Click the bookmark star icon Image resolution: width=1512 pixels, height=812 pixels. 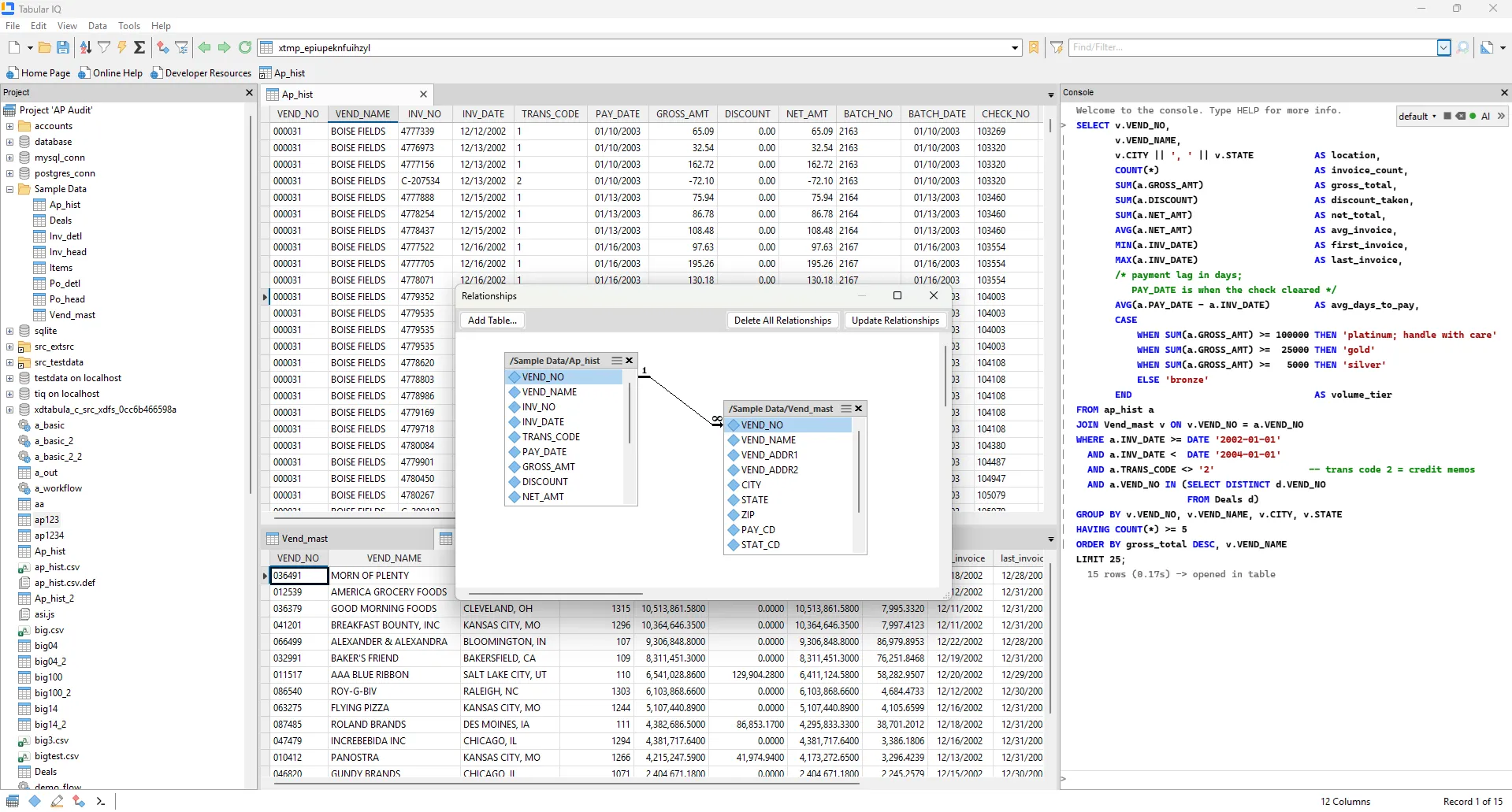pyautogui.click(x=1035, y=47)
